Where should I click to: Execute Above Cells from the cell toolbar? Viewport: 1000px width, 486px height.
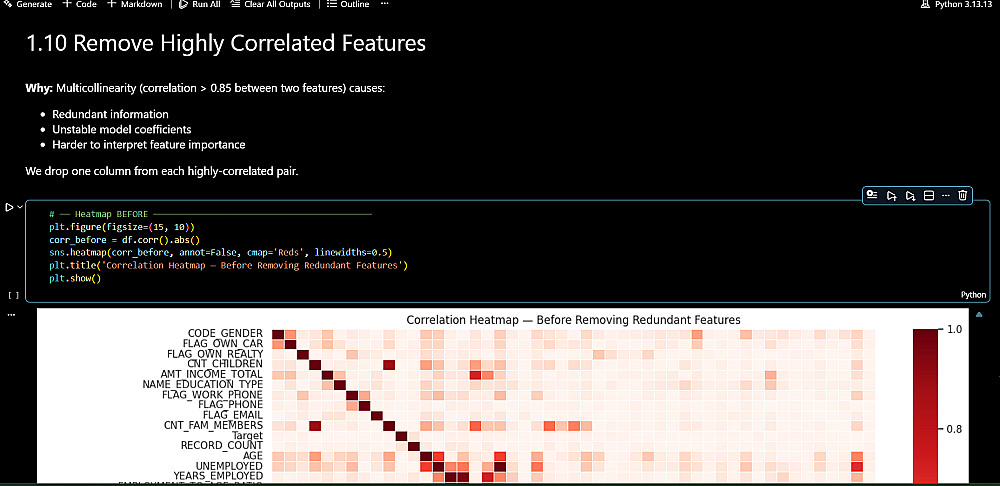(x=892, y=195)
